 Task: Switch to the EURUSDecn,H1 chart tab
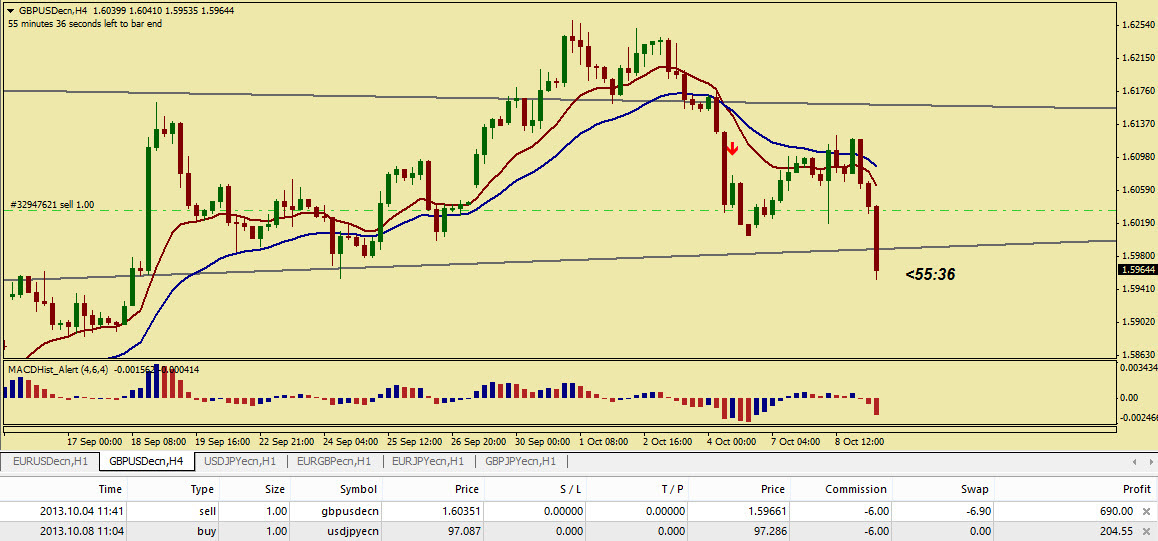tap(51, 461)
